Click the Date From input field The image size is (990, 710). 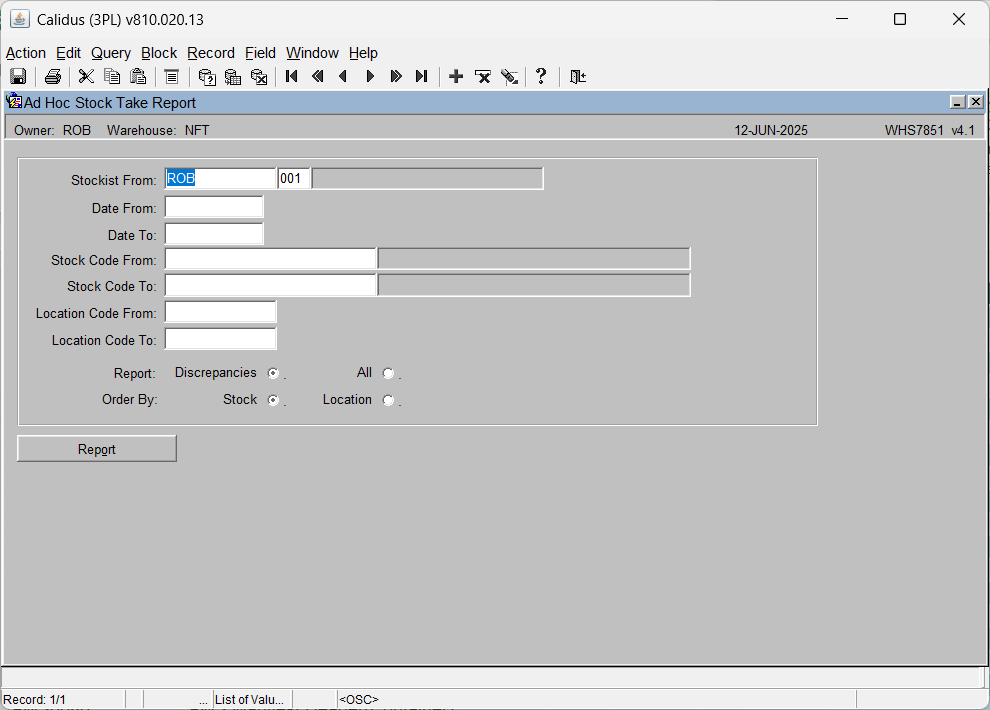(x=214, y=207)
